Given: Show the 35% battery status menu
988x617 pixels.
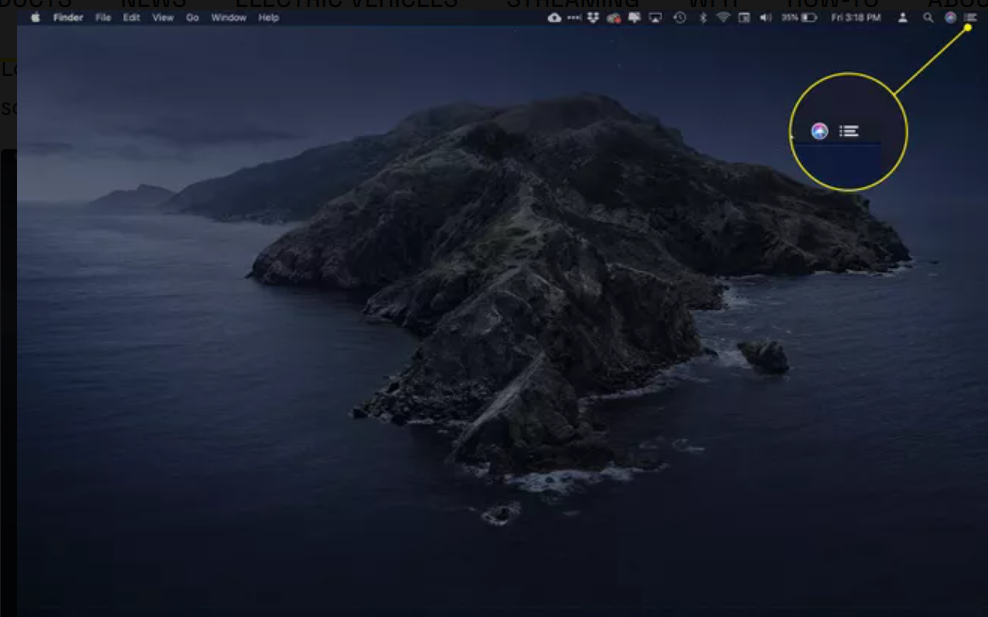Looking at the screenshot, I should pos(799,18).
